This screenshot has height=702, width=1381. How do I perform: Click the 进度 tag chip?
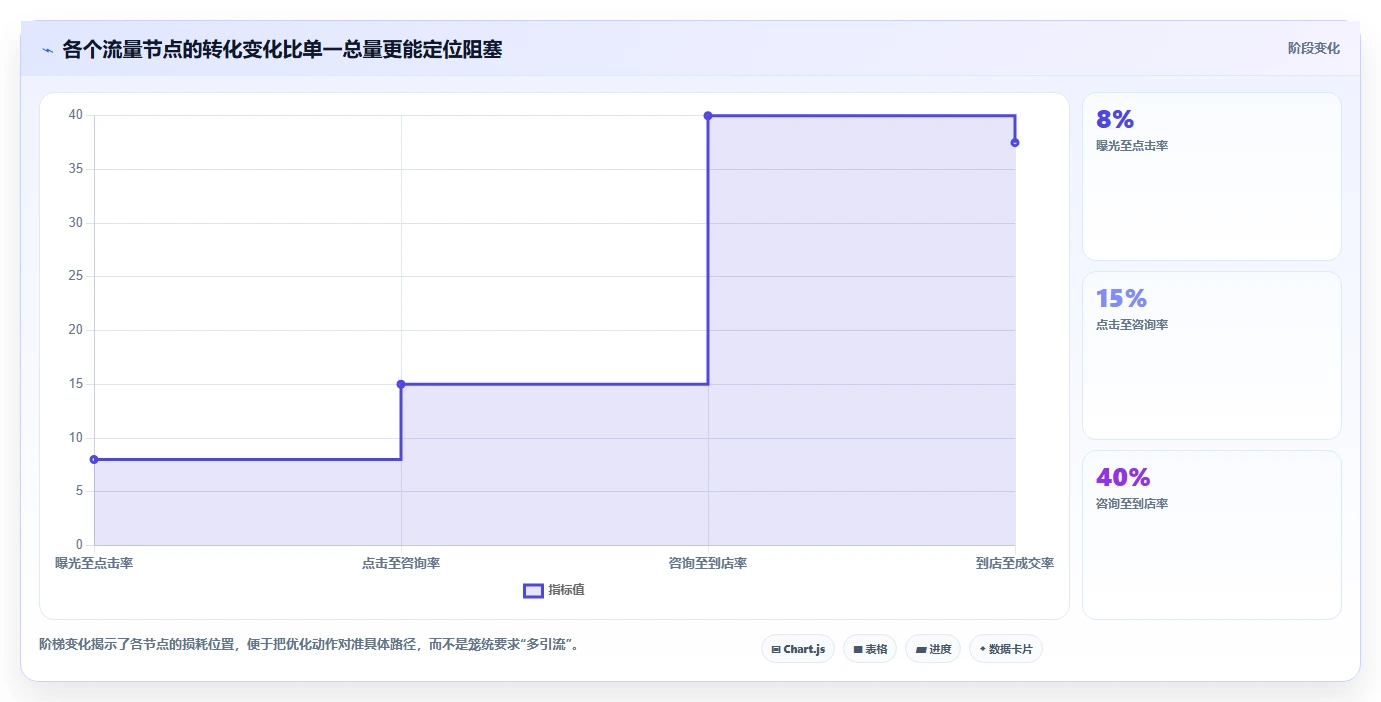[x=933, y=649]
